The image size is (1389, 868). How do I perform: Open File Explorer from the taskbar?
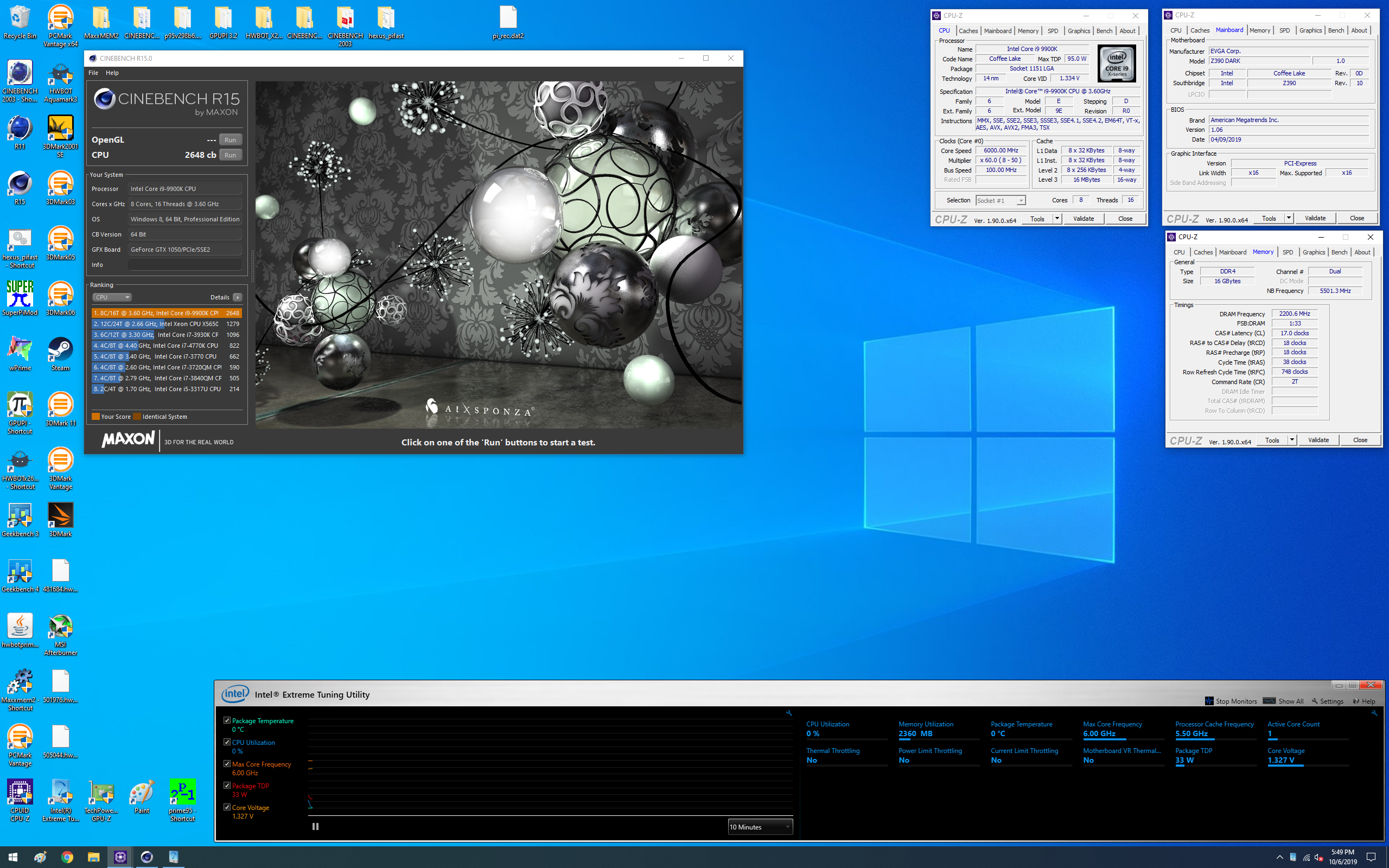(x=93, y=857)
